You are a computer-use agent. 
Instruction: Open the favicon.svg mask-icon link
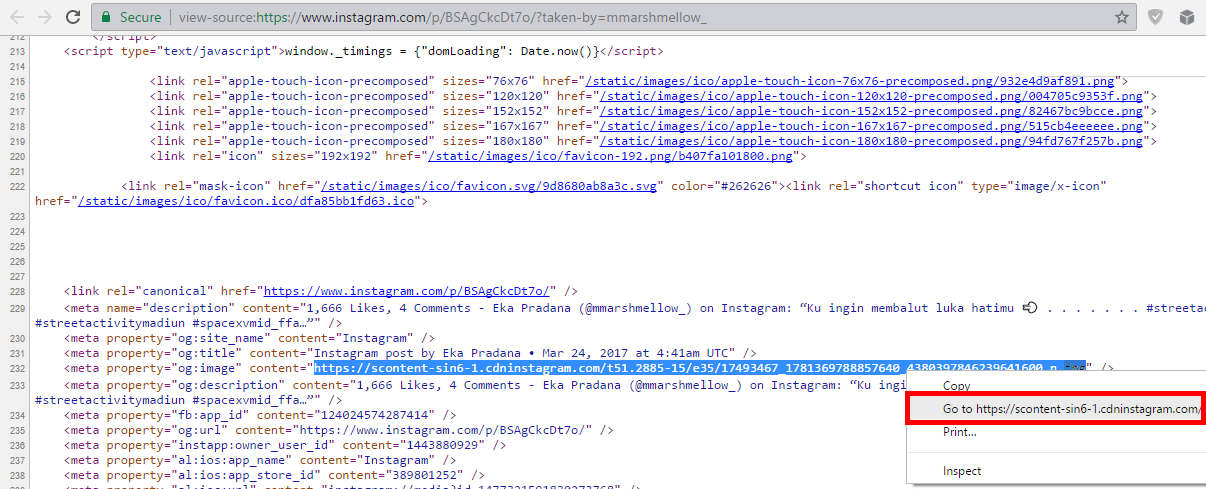[x=487, y=186]
